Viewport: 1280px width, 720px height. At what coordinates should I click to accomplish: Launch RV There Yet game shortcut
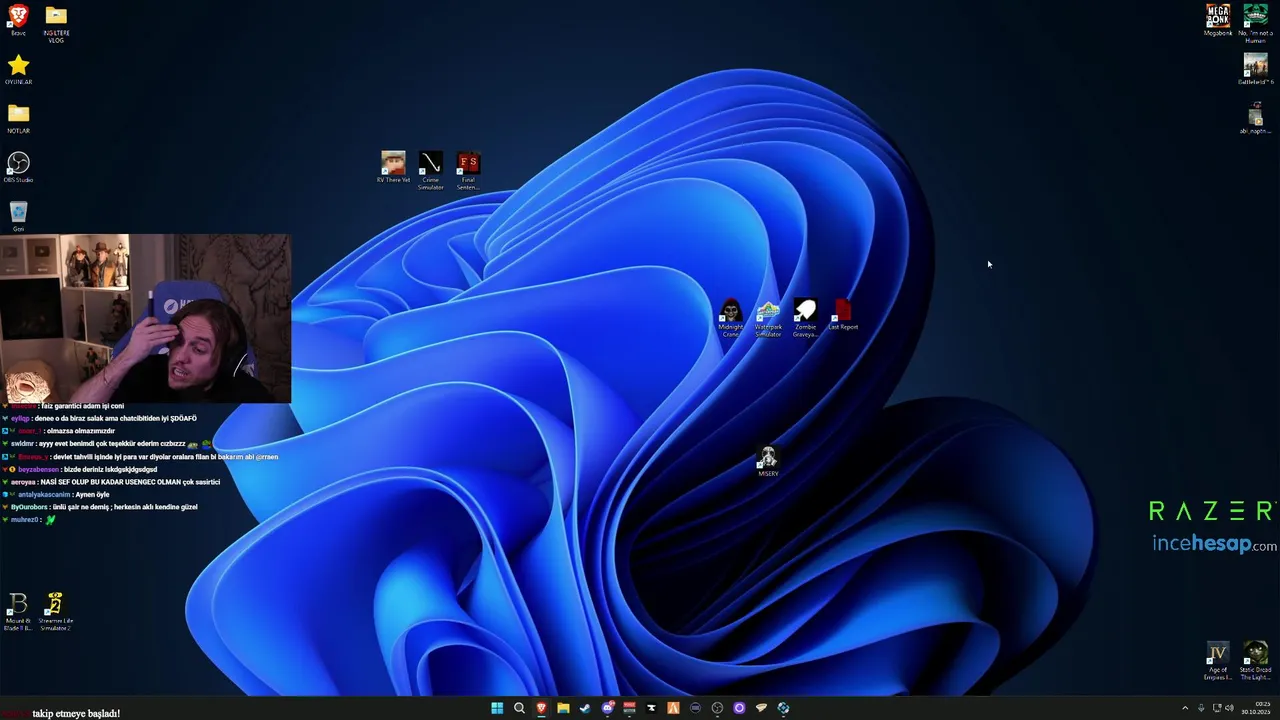pos(393,167)
